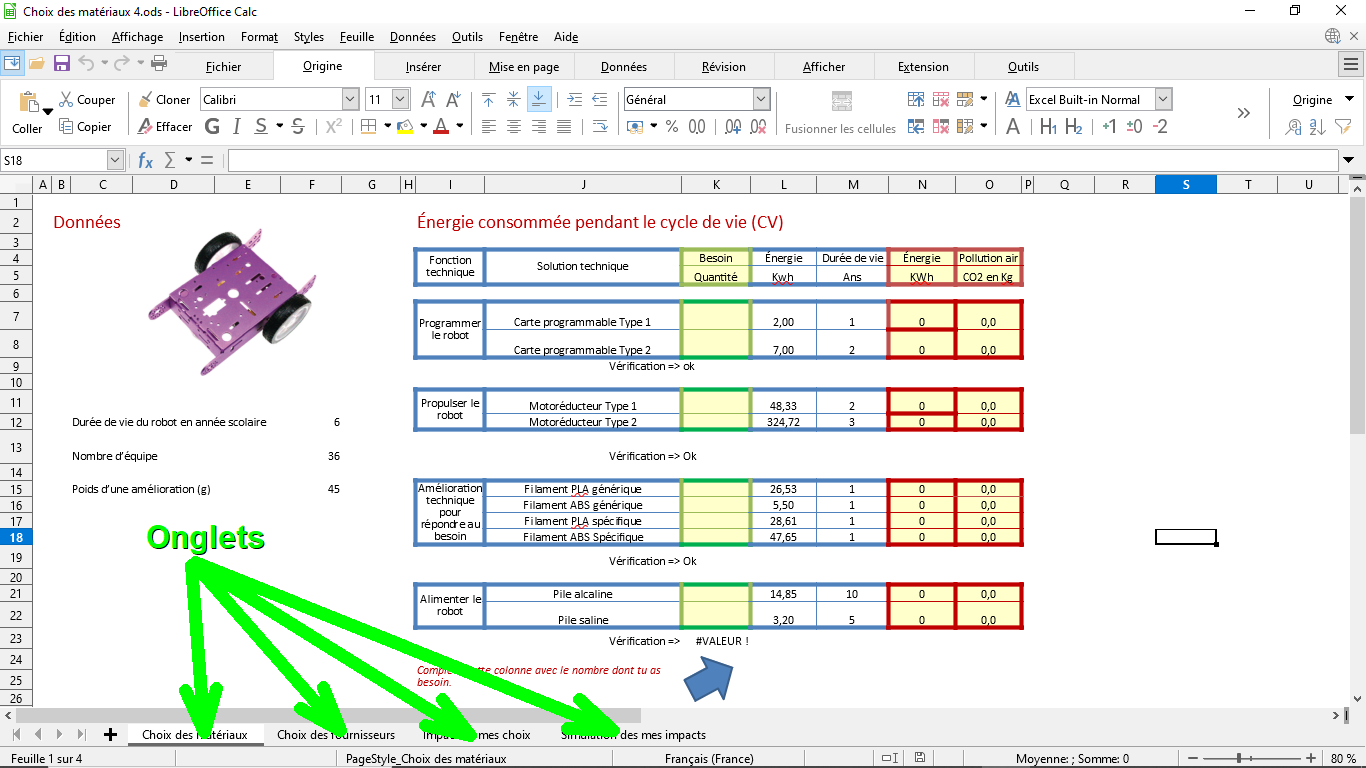Viewport: 1366px width, 768px height.
Task: Click the Cloner formatting brush icon
Action: pos(145,100)
